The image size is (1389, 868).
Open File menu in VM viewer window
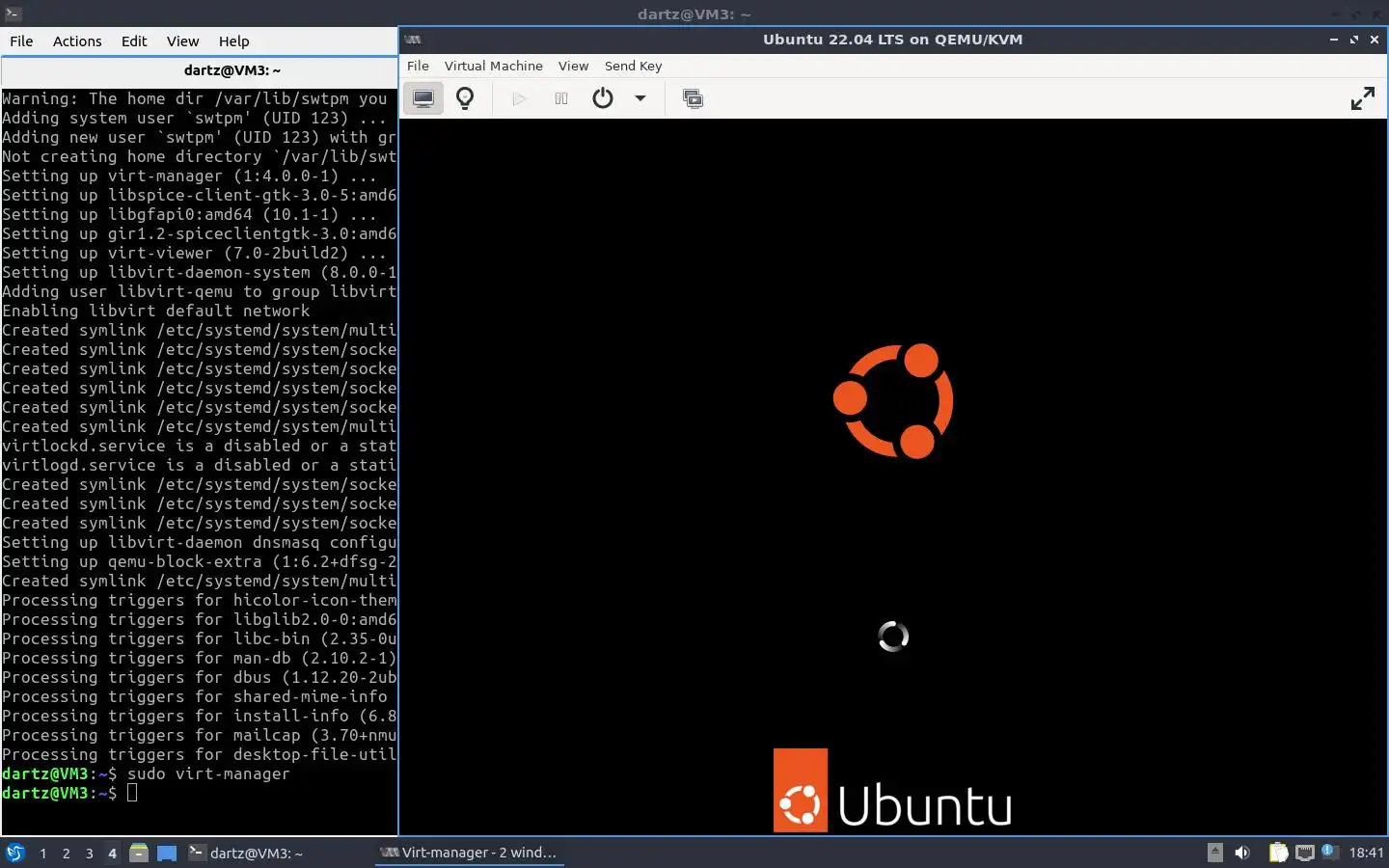418,66
